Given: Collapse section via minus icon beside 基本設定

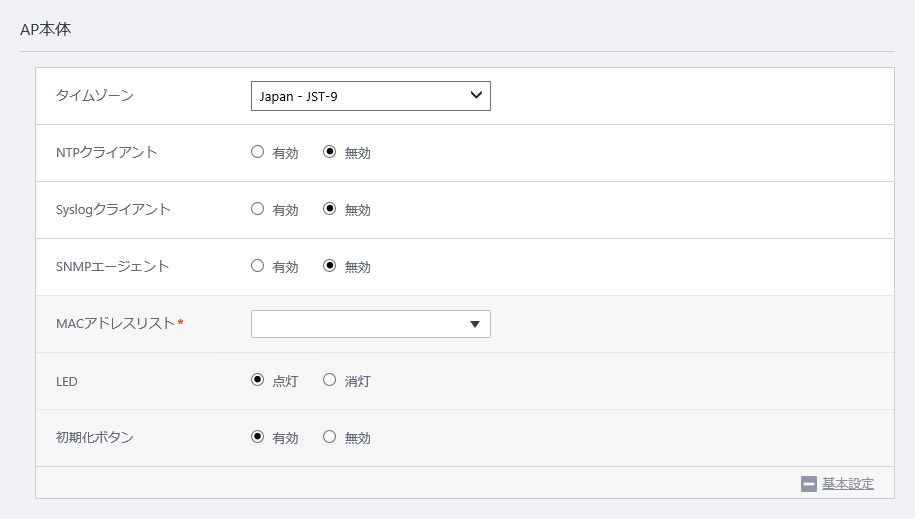Looking at the screenshot, I should [x=809, y=484].
